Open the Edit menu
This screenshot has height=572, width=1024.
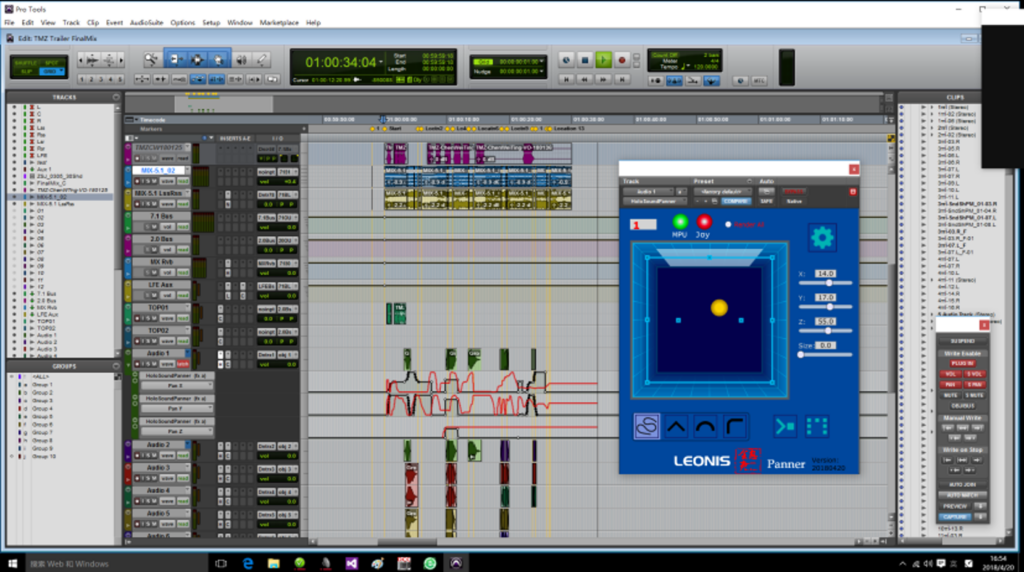[x=27, y=22]
